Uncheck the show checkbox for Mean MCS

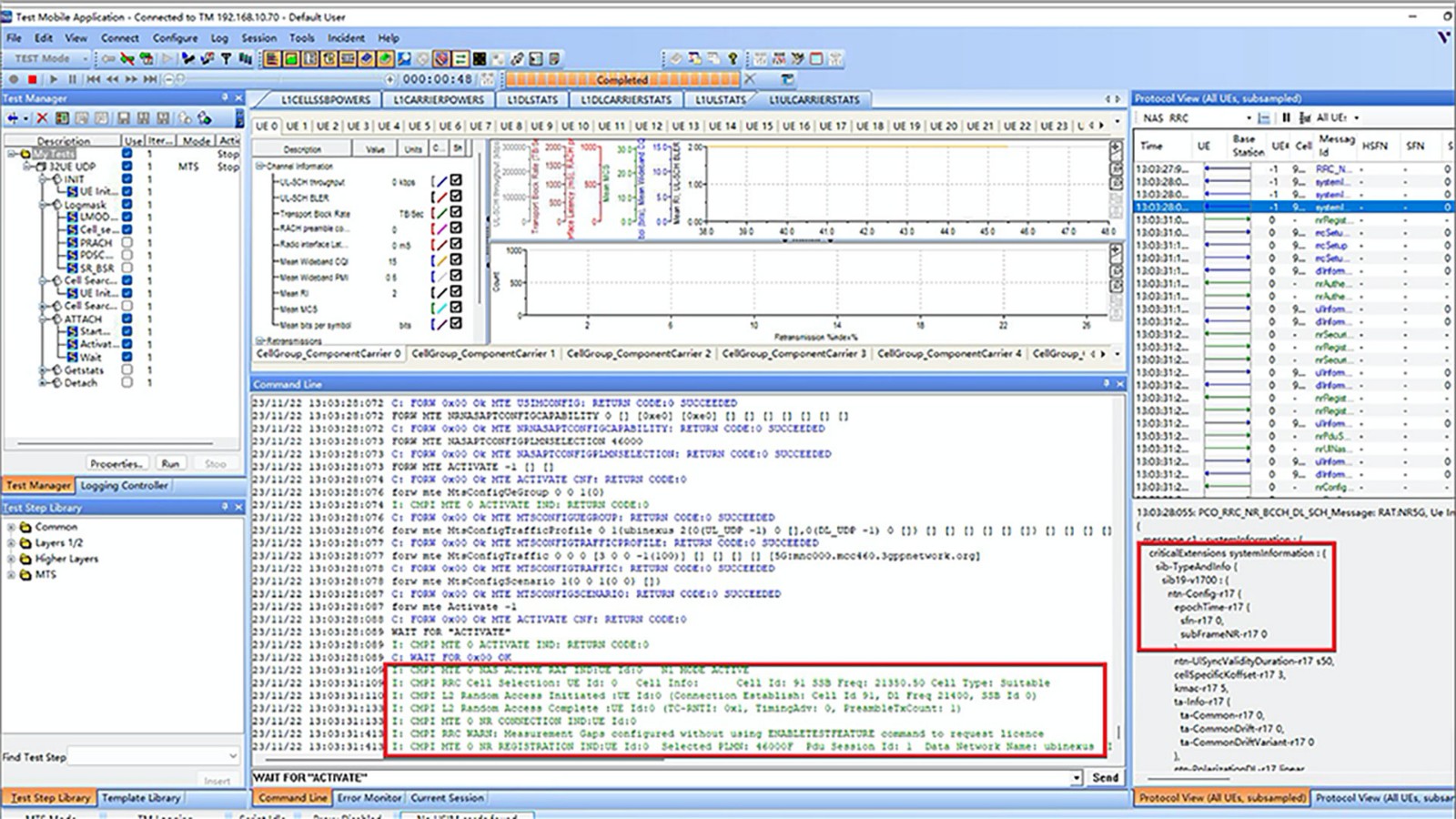pyautogui.click(x=456, y=308)
